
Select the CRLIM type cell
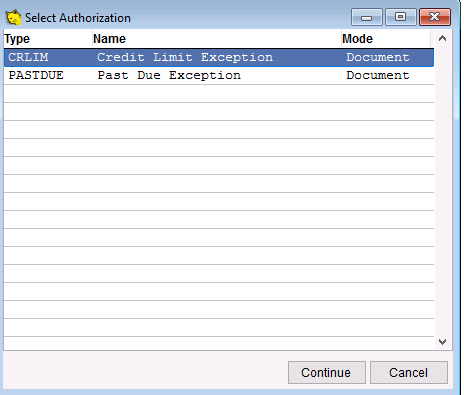click(x=28, y=57)
